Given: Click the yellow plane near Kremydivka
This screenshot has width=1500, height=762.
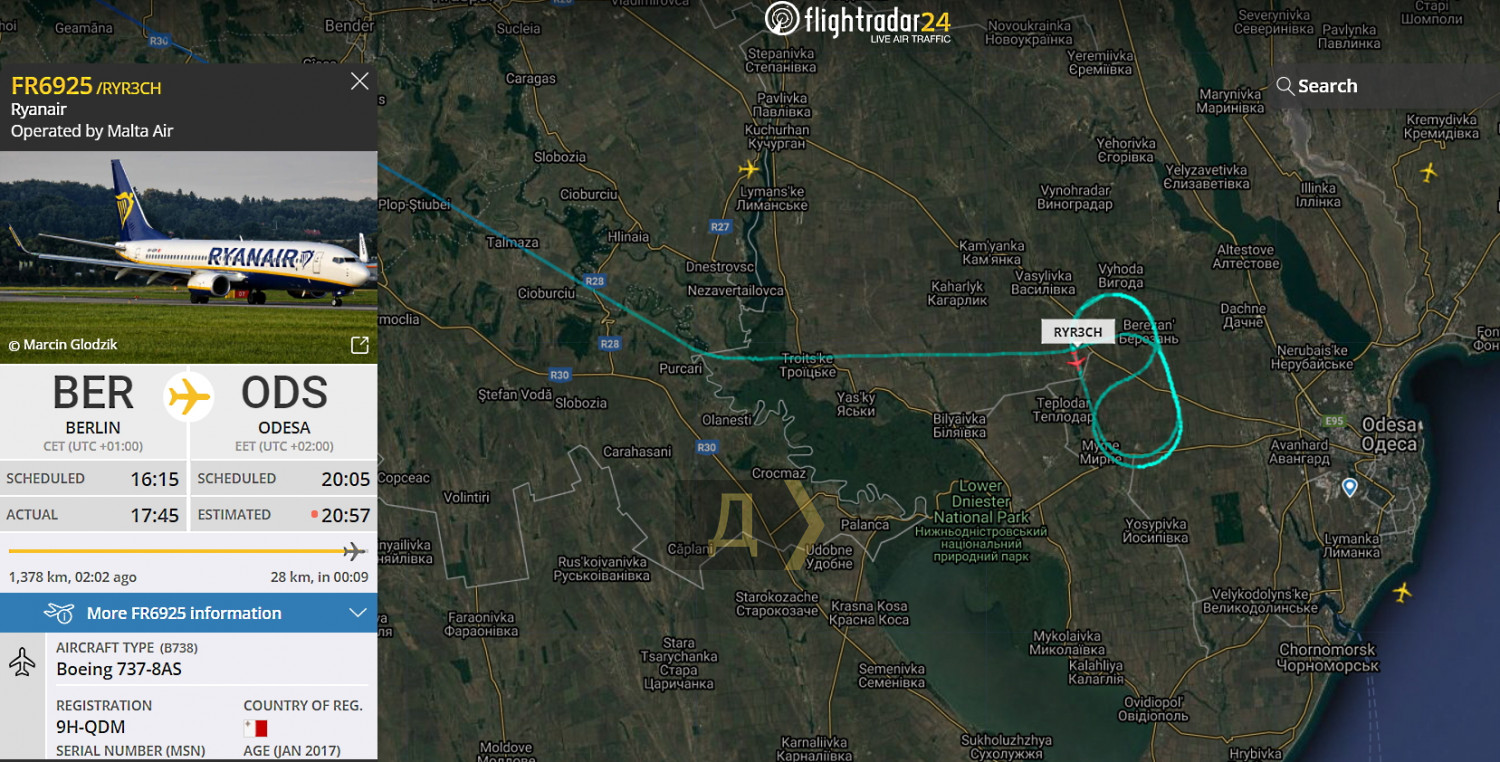Looking at the screenshot, I should tap(1428, 172).
